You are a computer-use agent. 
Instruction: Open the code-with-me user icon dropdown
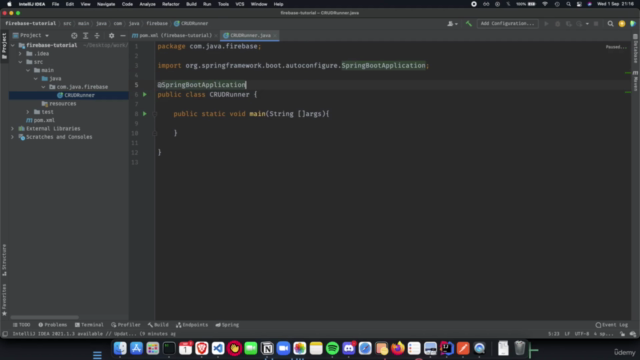[452, 24]
